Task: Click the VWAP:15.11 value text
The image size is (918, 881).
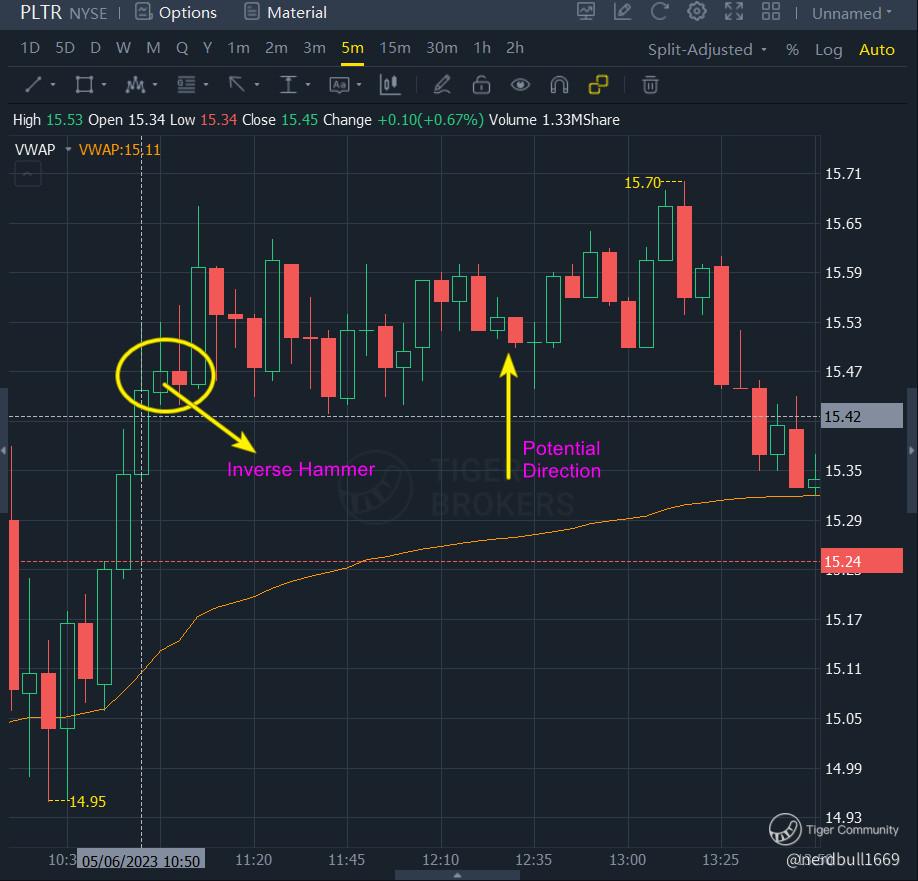Action: tap(119, 150)
